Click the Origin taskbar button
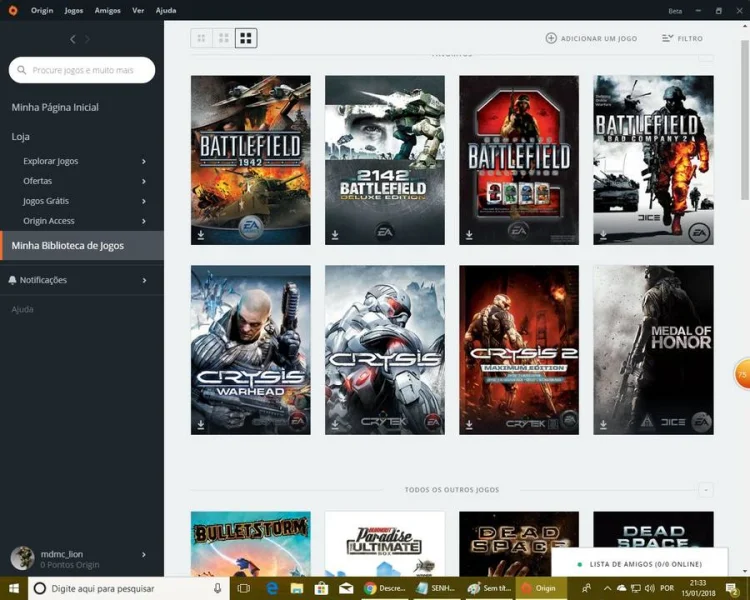Screen dimensions: 750x600 coord(541,588)
